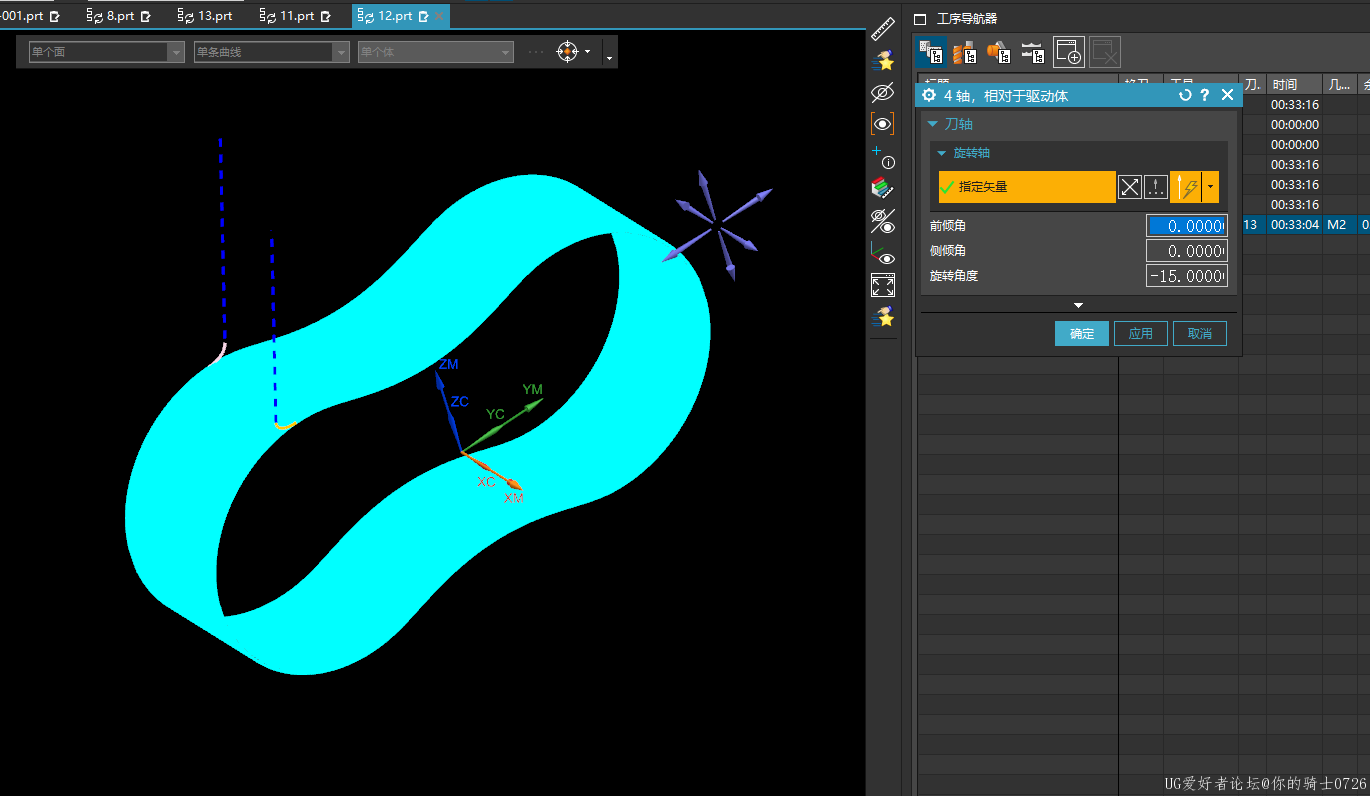
Task: Click the snap point crosshair icon
Action: point(567,52)
